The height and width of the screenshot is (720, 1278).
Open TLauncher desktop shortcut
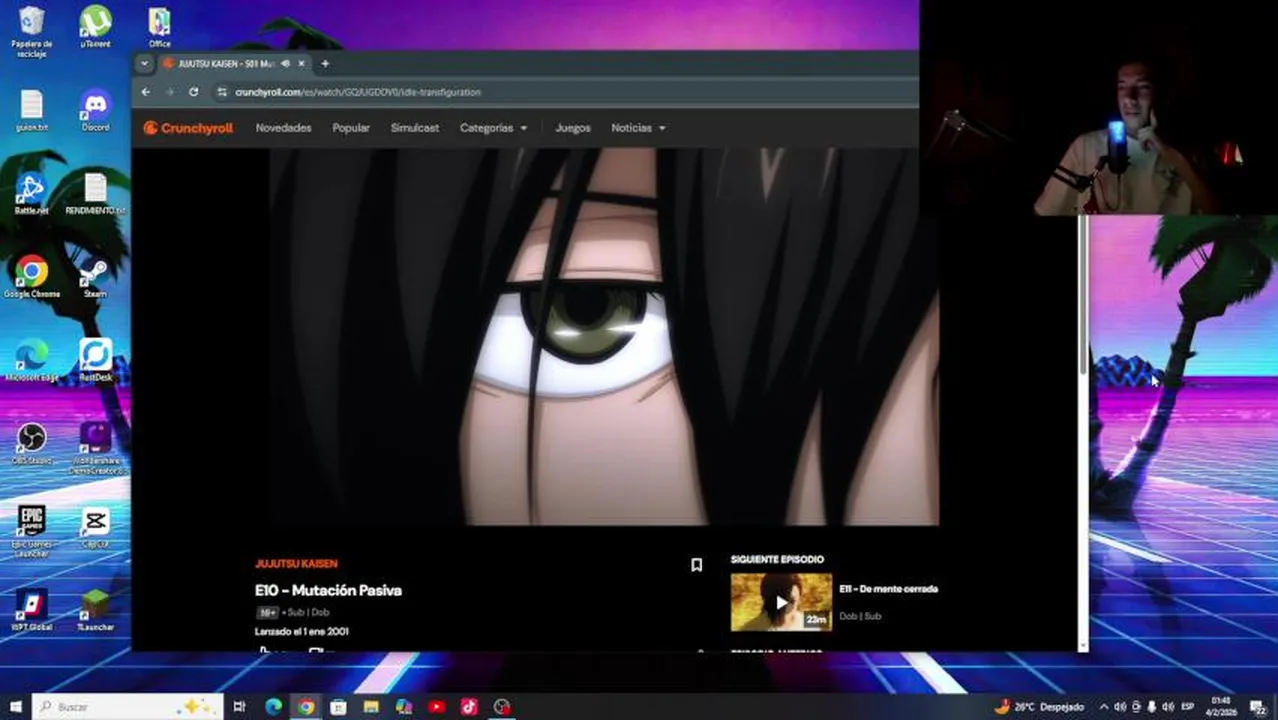click(x=95, y=610)
